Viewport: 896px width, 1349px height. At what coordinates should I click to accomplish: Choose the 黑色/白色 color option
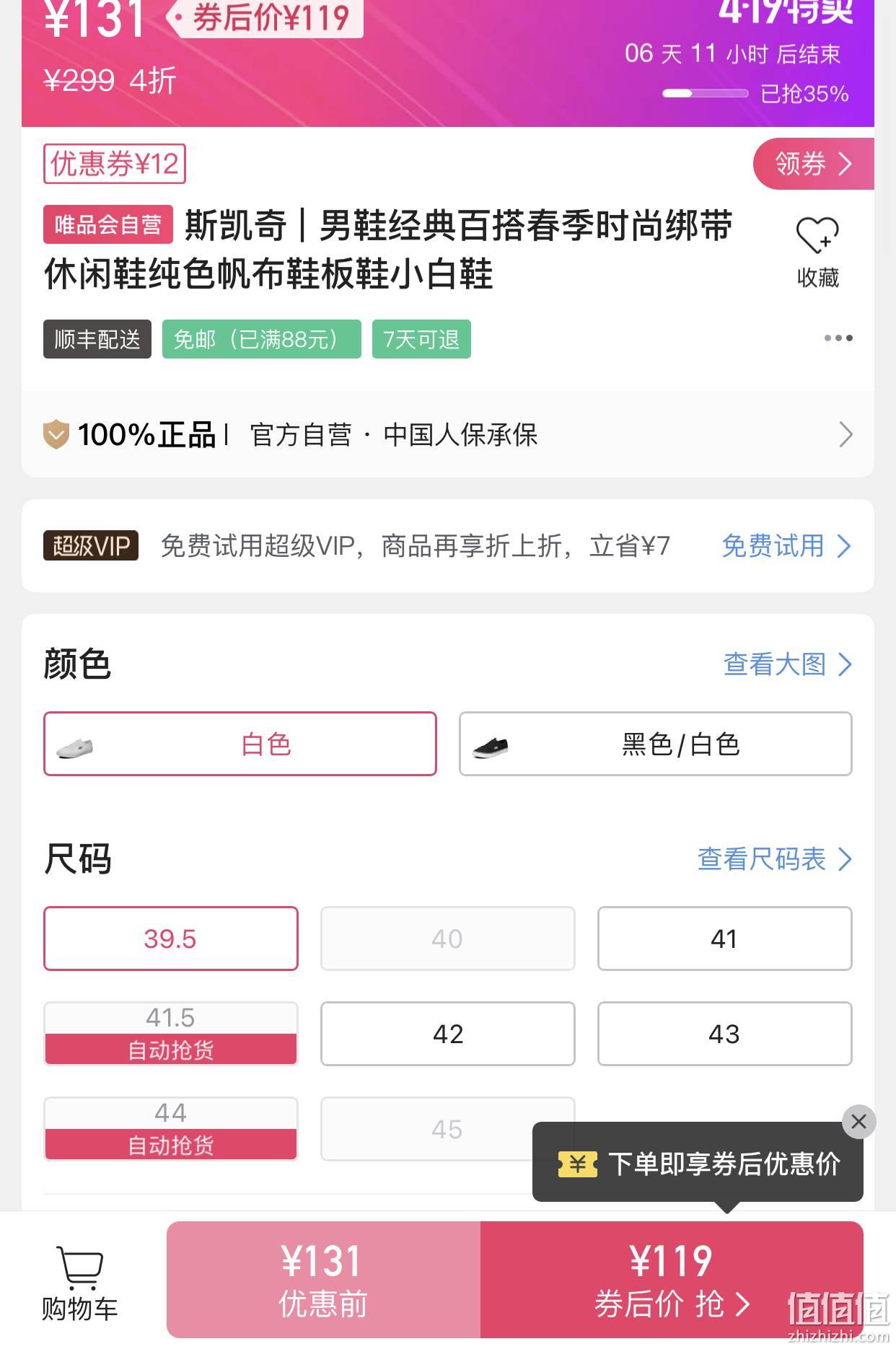[656, 744]
